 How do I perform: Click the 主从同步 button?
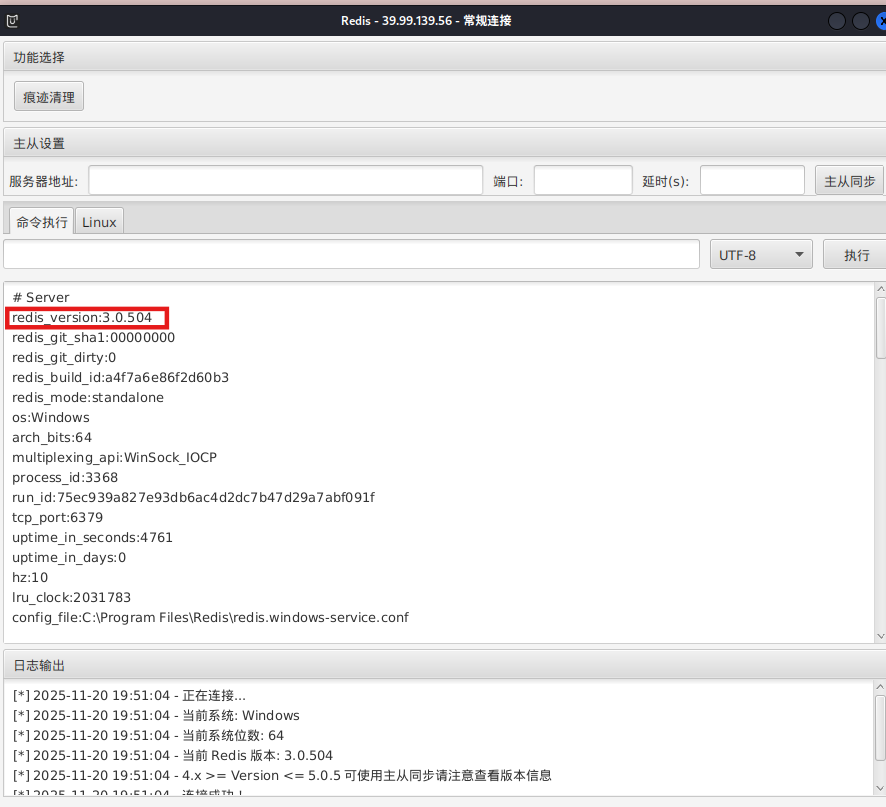(x=849, y=181)
